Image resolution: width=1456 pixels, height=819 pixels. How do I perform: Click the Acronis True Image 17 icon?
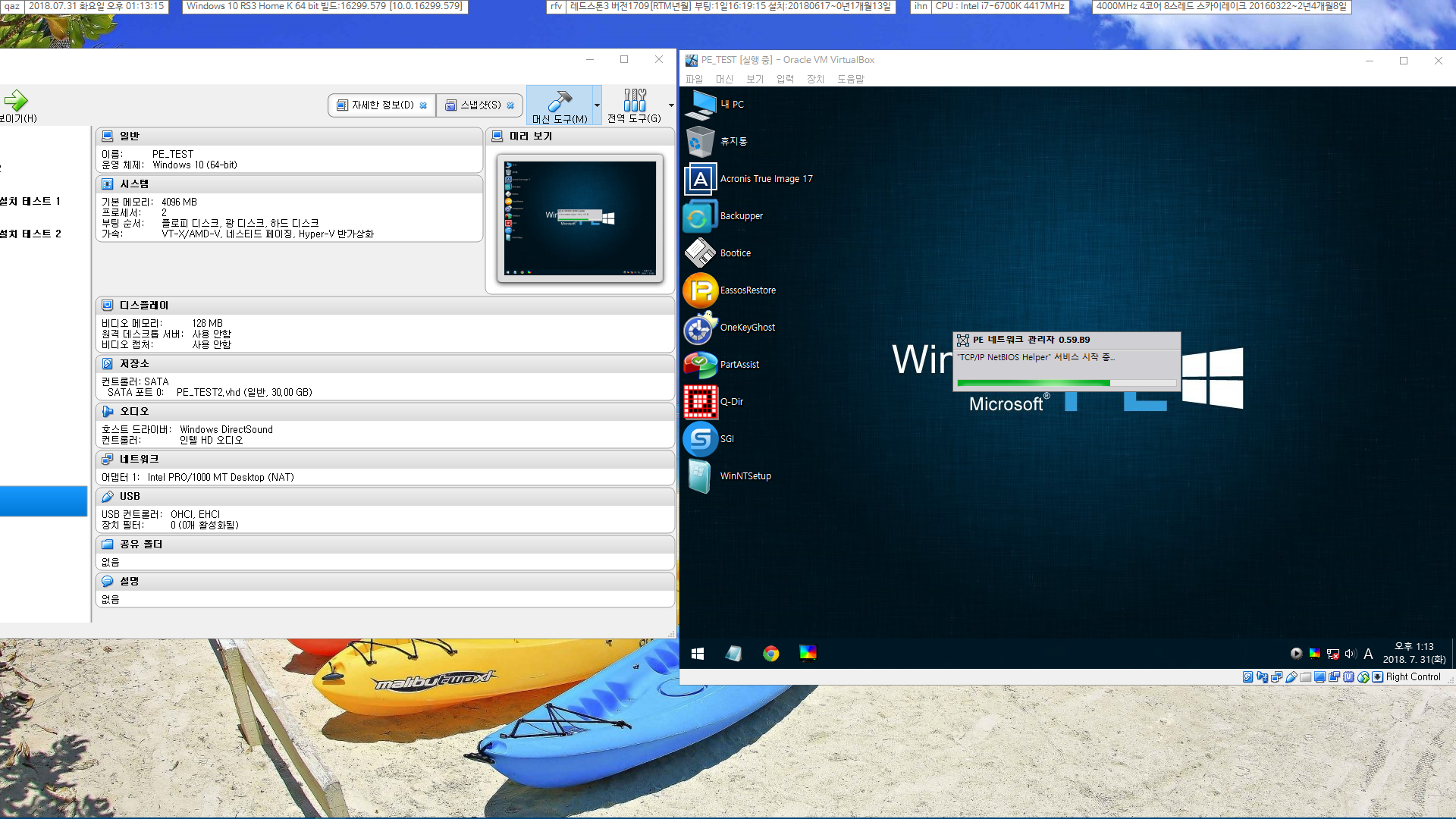click(701, 179)
